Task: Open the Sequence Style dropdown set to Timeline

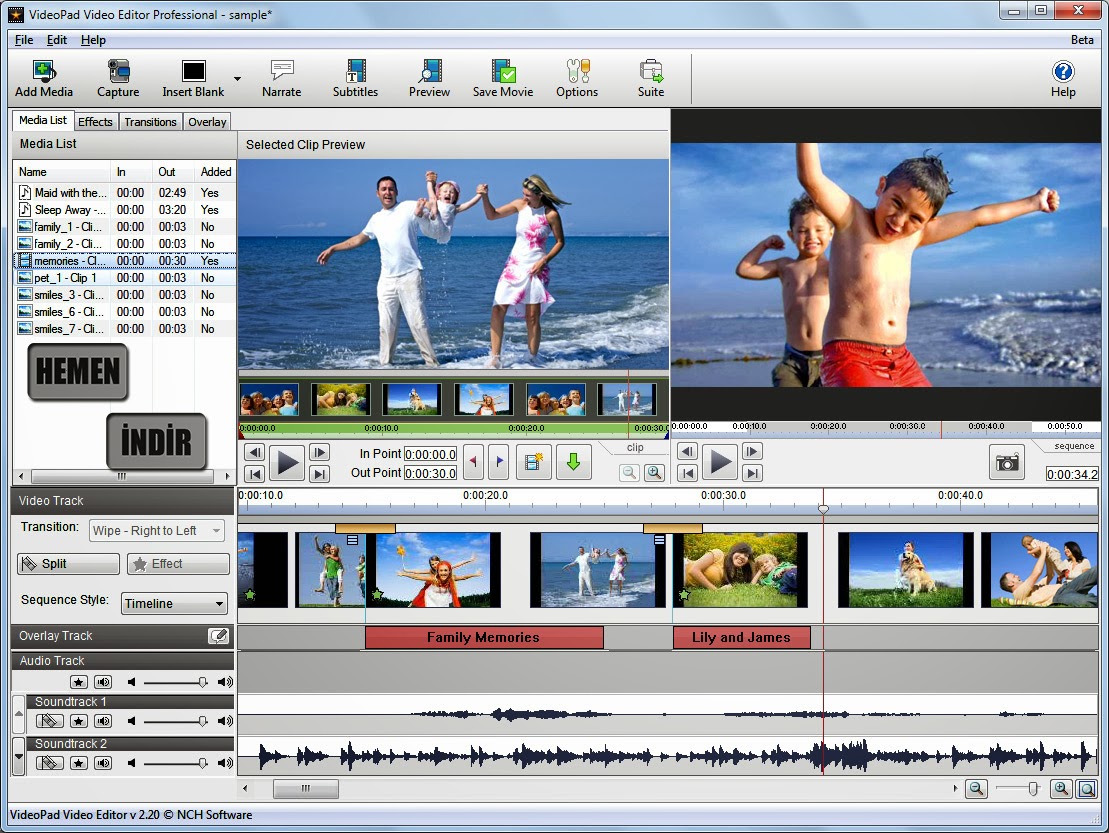Action: point(173,603)
